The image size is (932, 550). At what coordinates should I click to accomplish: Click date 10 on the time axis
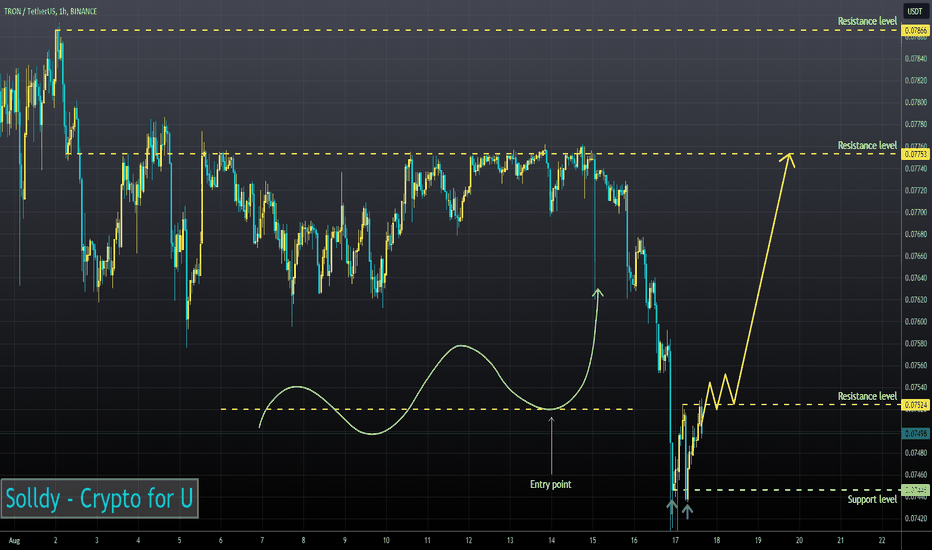(x=386, y=540)
